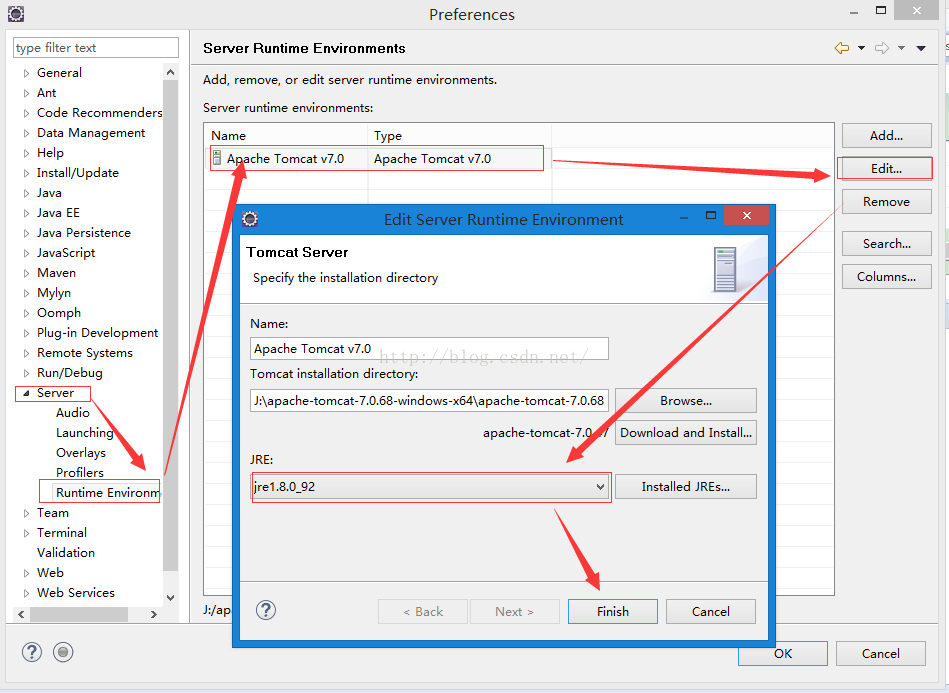Click the Name column header
Screen dimensions: 949x693
tap(286, 136)
